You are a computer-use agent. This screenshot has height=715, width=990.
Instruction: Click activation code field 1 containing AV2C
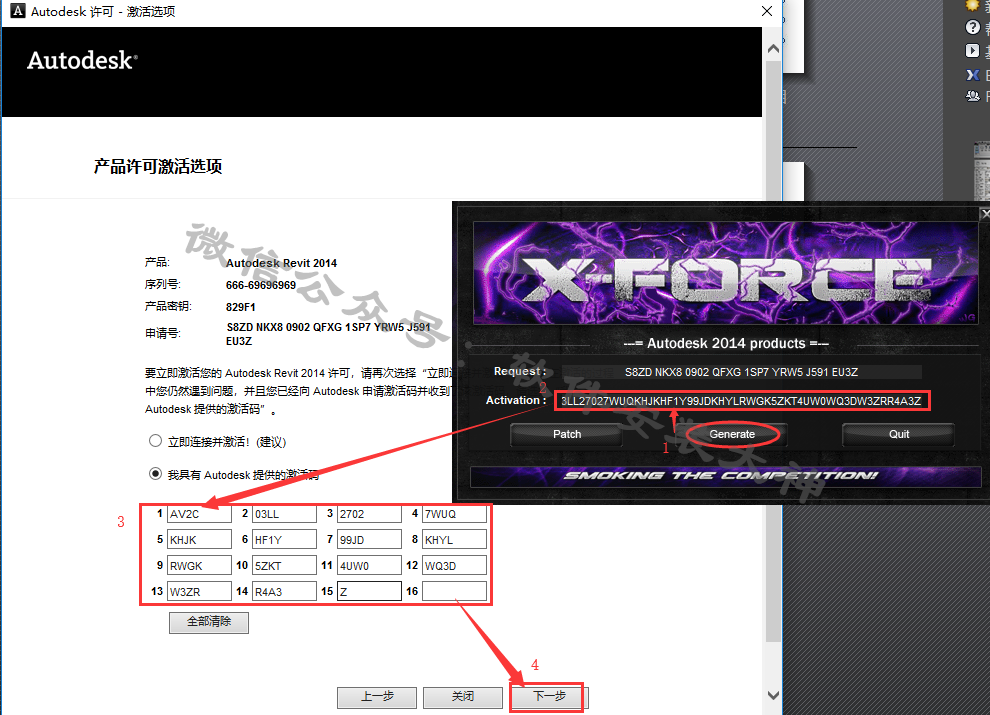coord(199,514)
